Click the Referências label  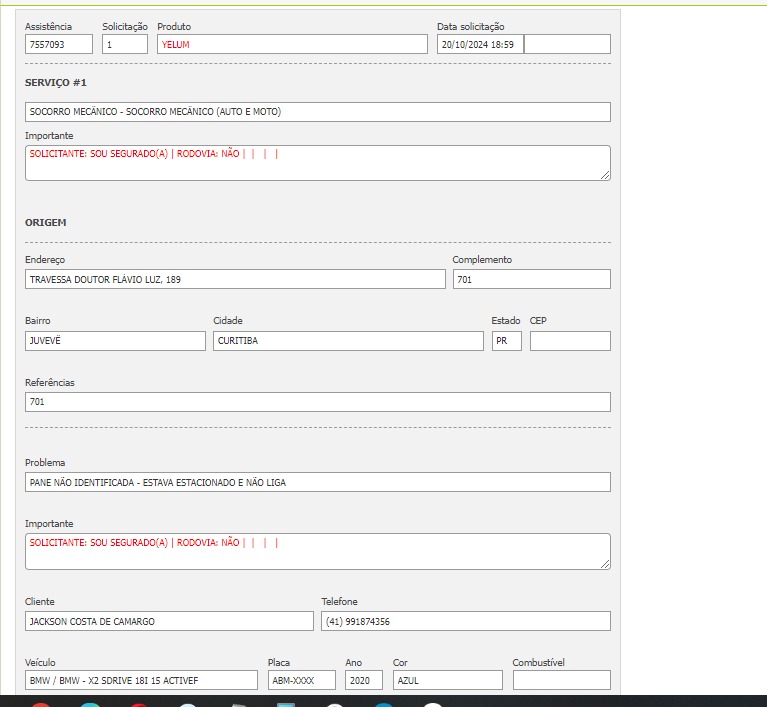click(50, 383)
